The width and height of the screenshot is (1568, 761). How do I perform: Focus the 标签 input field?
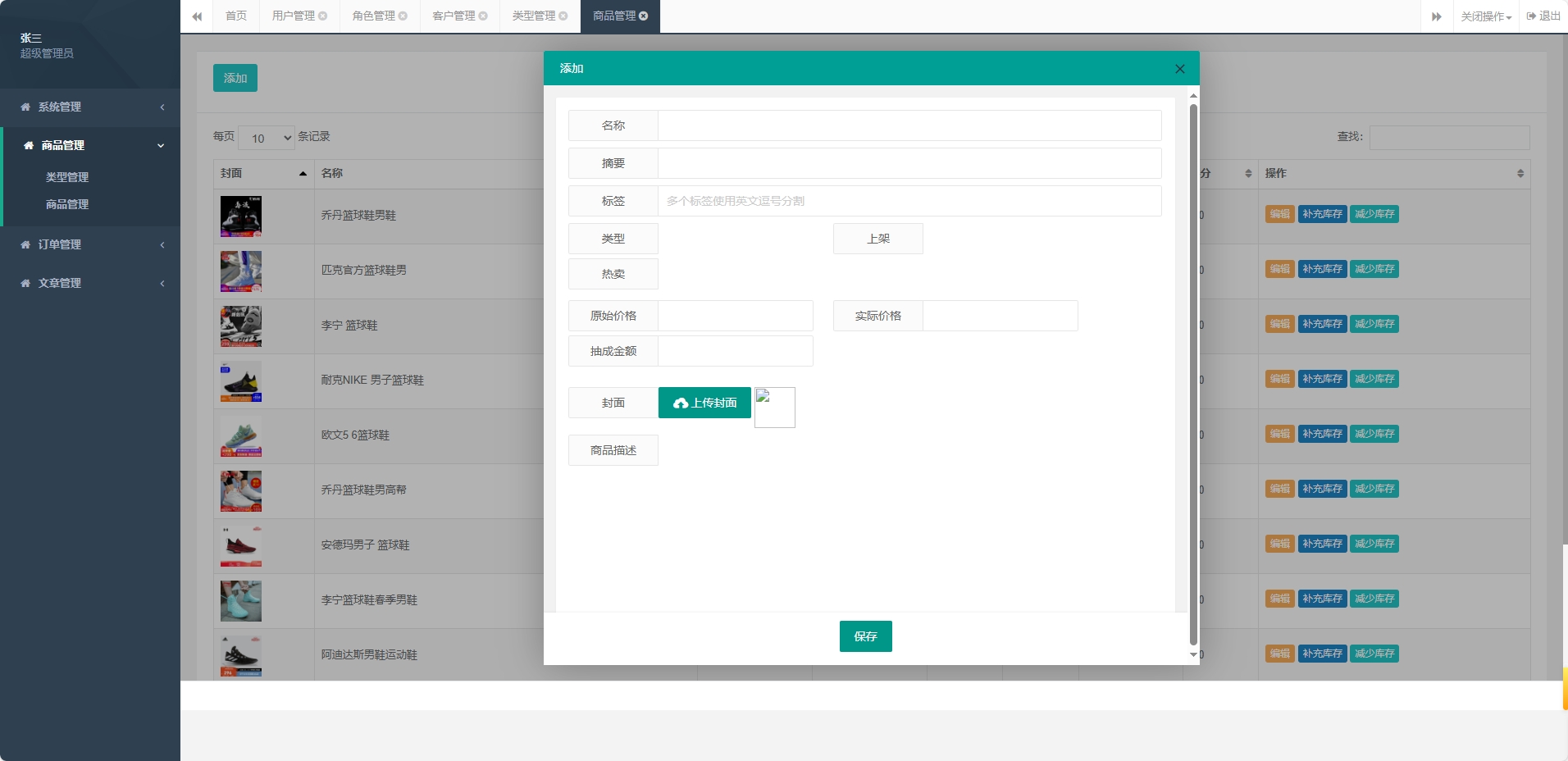(909, 201)
